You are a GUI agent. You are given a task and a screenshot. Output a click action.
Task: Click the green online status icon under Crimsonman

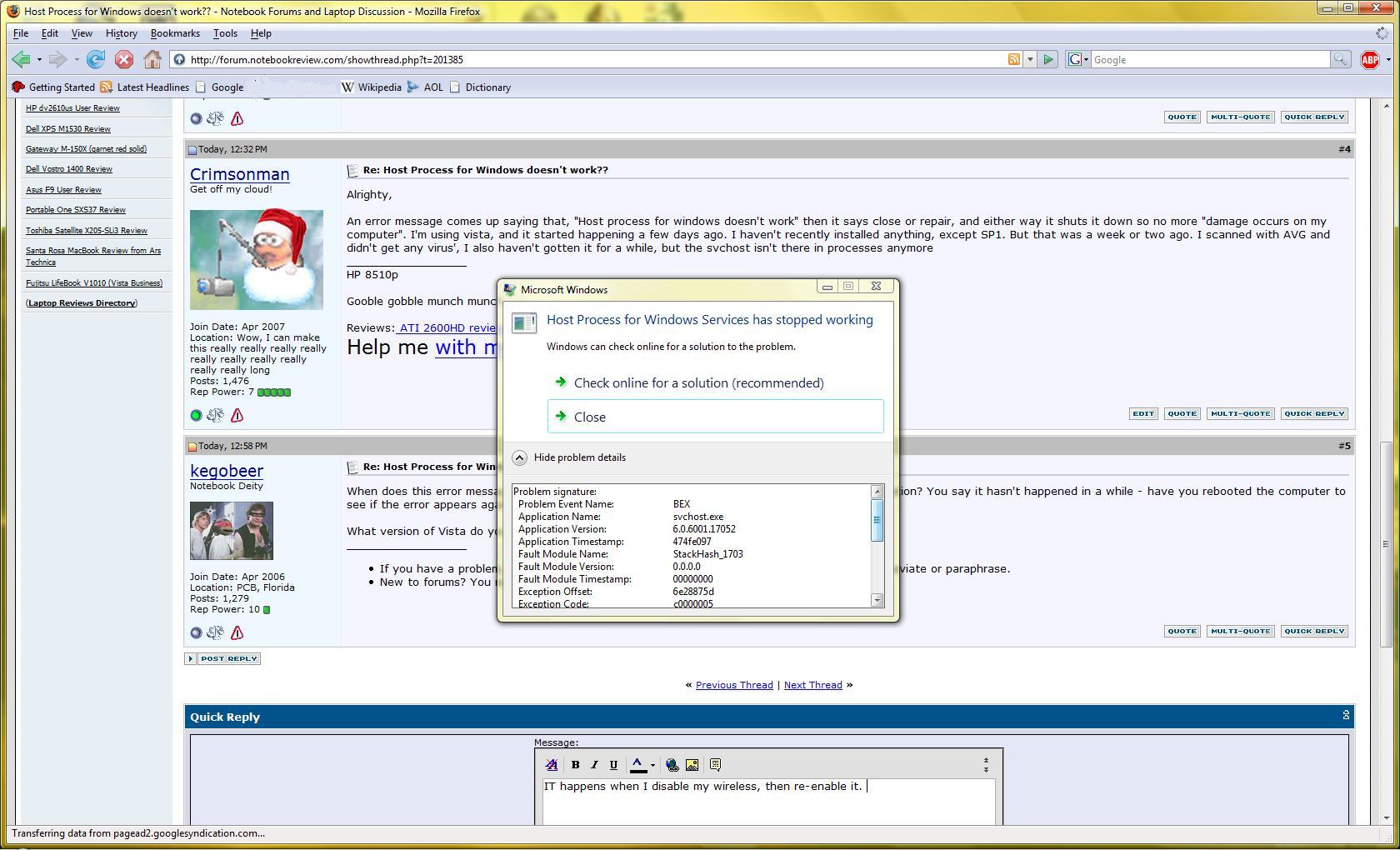coord(196,415)
